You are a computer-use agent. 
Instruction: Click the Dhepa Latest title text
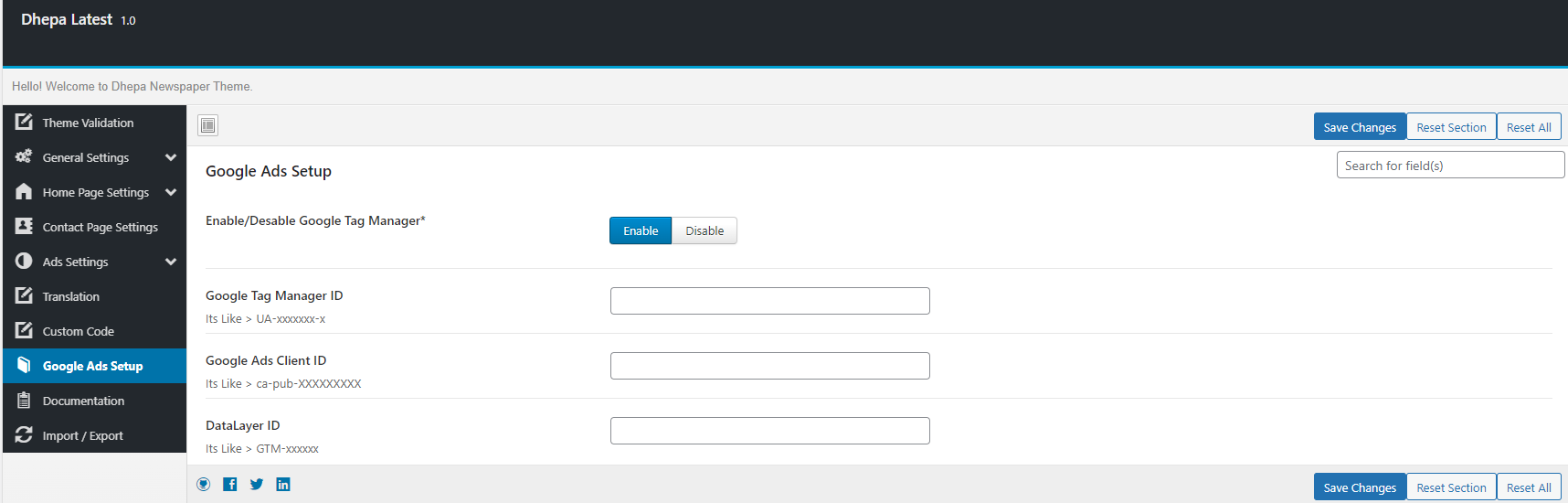click(x=67, y=19)
